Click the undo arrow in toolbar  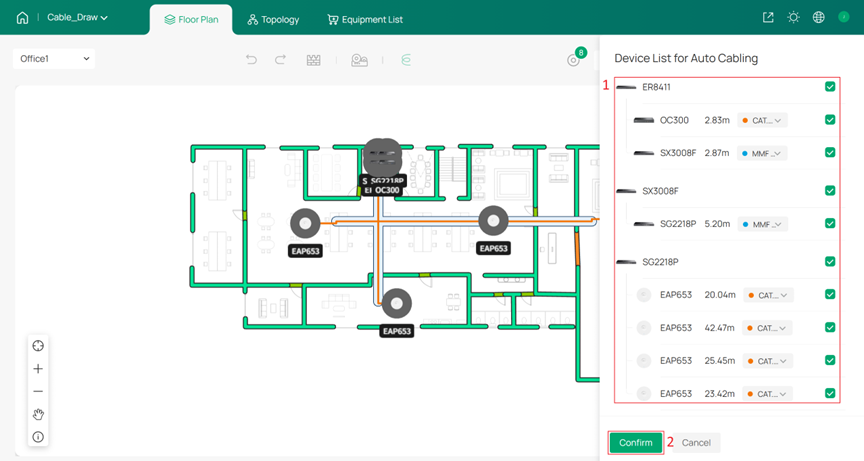coord(251,60)
